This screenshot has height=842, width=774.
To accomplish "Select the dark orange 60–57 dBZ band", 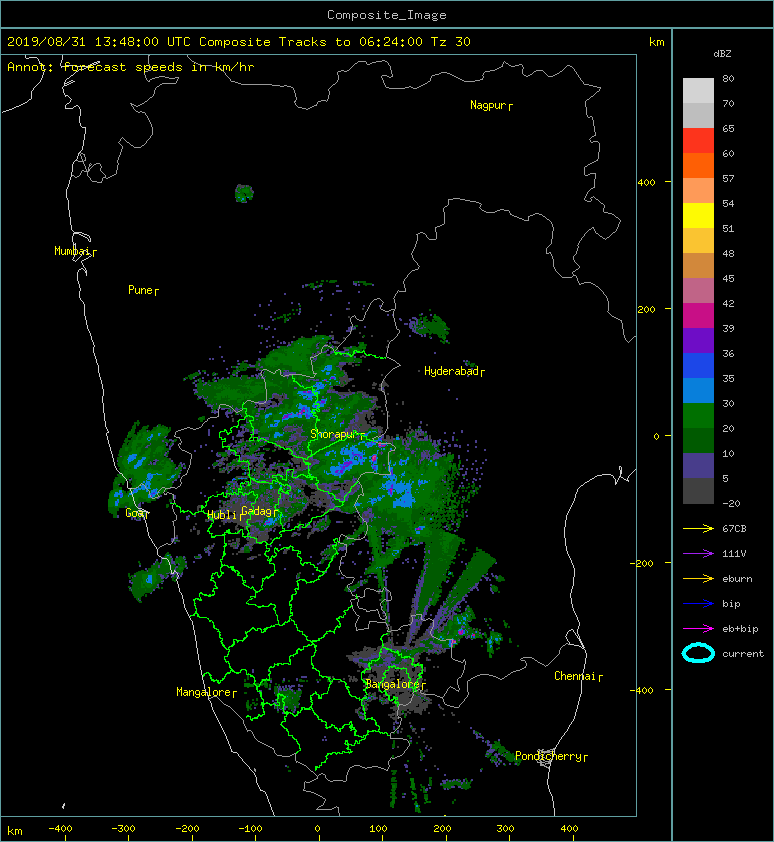I will pyautogui.click(x=698, y=166).
